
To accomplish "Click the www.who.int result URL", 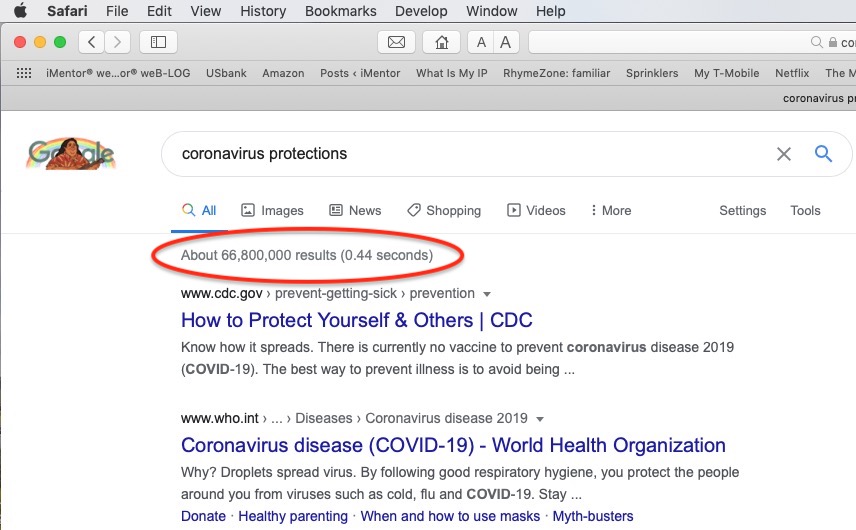I will point(219,419).
